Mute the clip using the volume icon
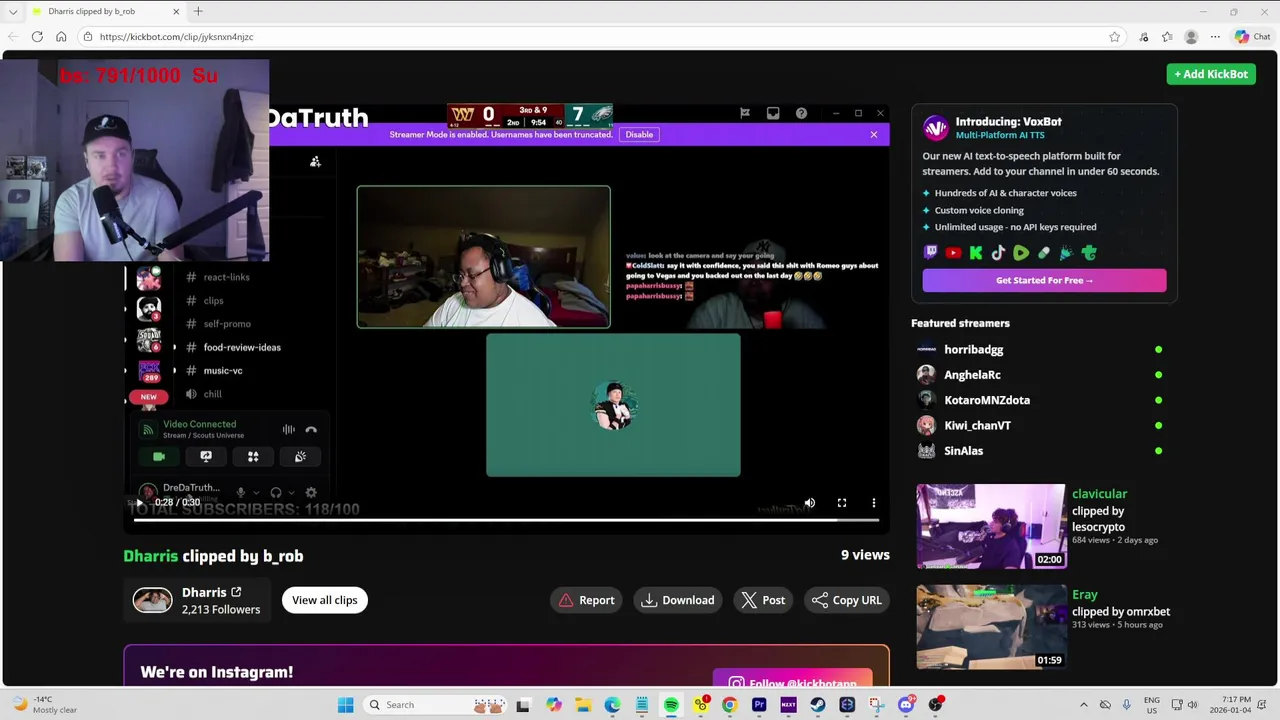Viewport: 1280px width, 720px height. (810, 503)
